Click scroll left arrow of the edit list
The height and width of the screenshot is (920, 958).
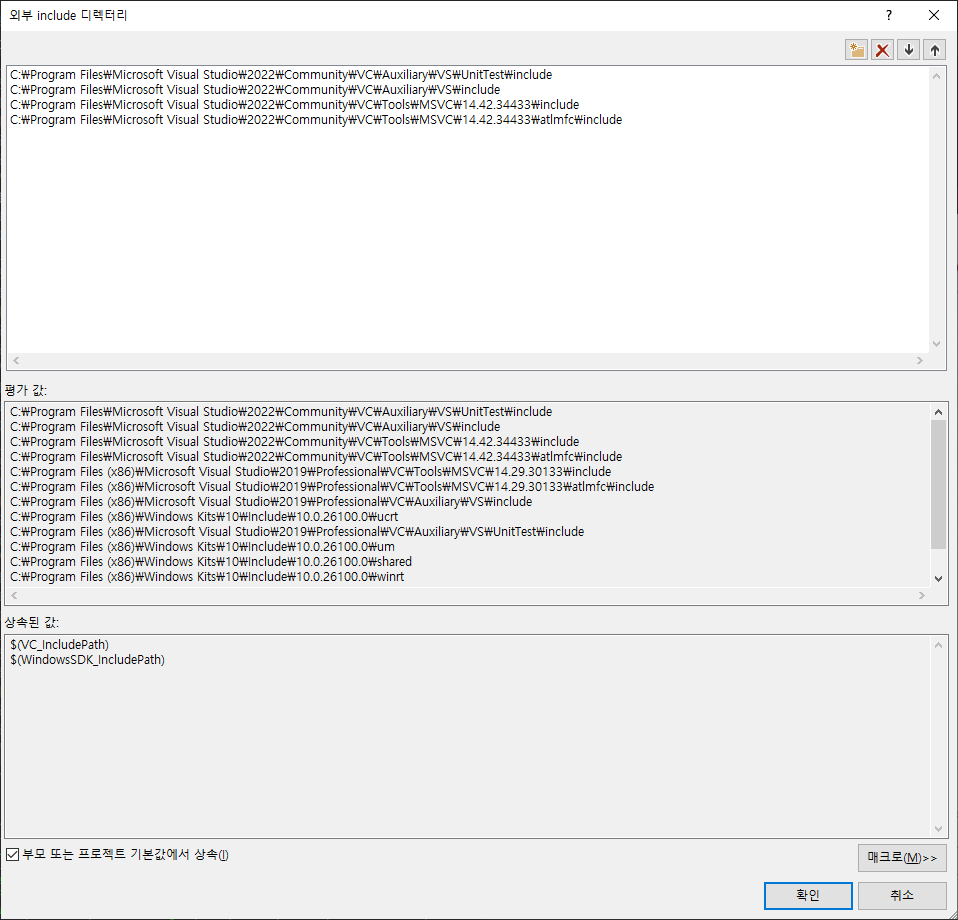pyautogui.click(x=16, y=360)
